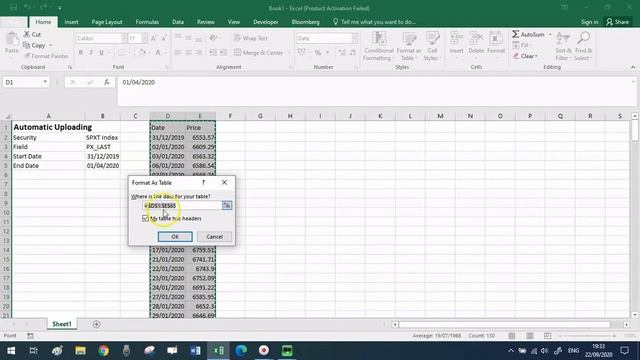Add a new sheet with plus icon
Viewport: 640px width, 360px height.
pyautogui.click(x=96, y=324)
